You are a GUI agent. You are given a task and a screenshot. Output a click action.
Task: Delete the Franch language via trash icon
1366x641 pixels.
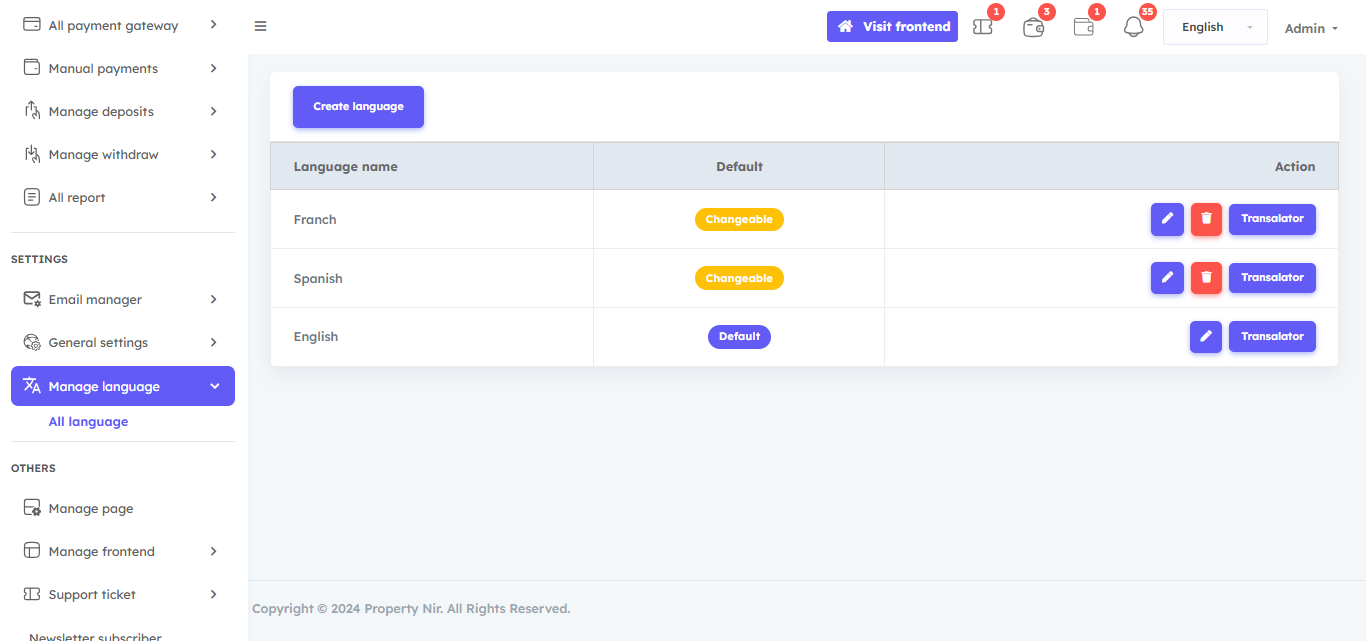[1206, 219]
